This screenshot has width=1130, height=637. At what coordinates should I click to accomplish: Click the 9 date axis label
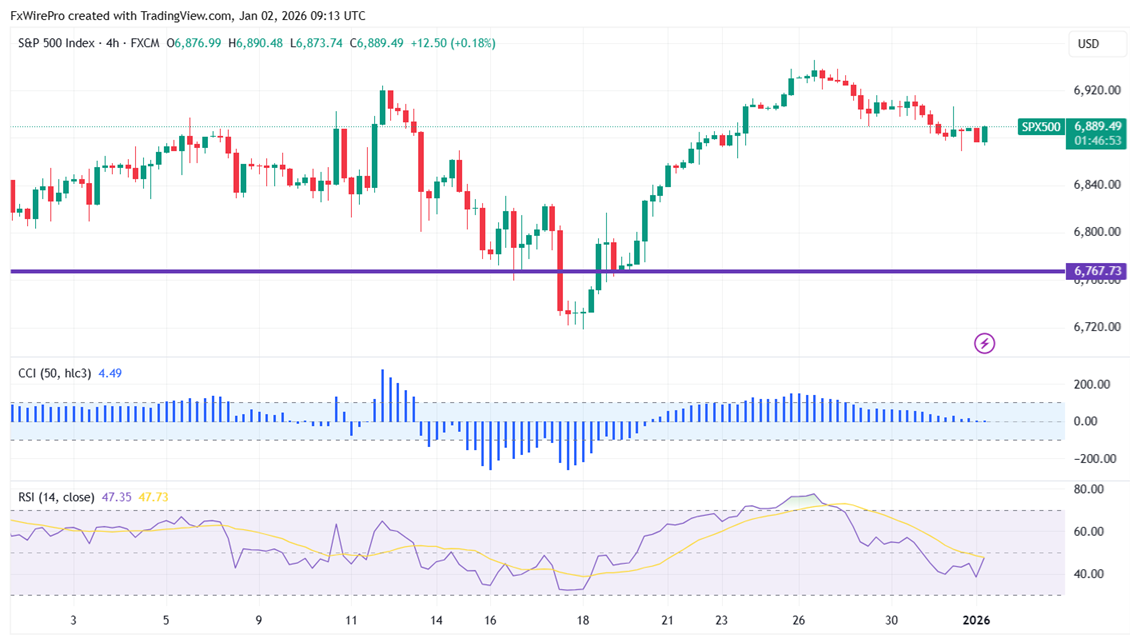point(259,620)
